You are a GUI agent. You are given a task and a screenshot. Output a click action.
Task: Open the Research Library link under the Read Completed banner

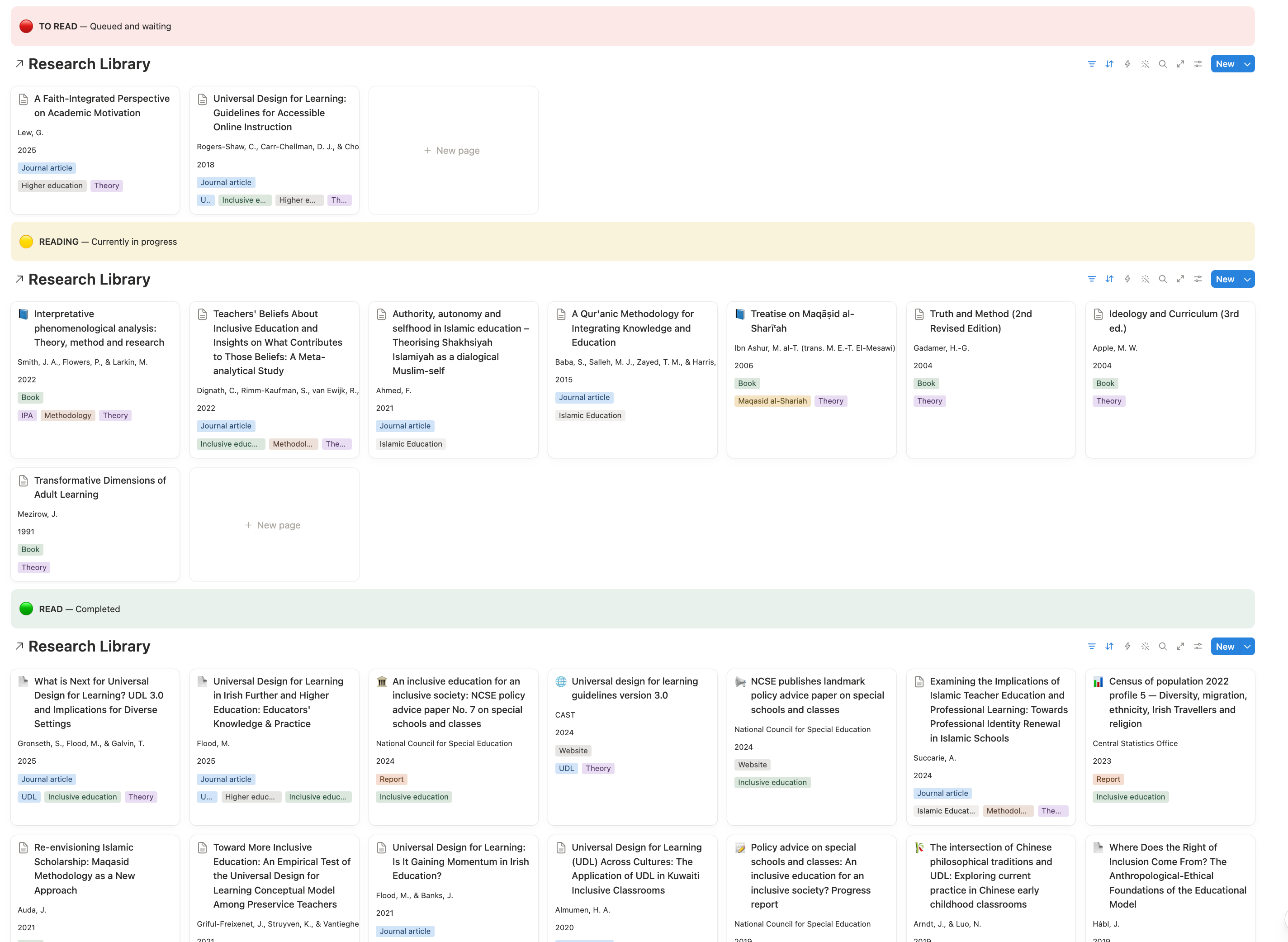point(89,646)
